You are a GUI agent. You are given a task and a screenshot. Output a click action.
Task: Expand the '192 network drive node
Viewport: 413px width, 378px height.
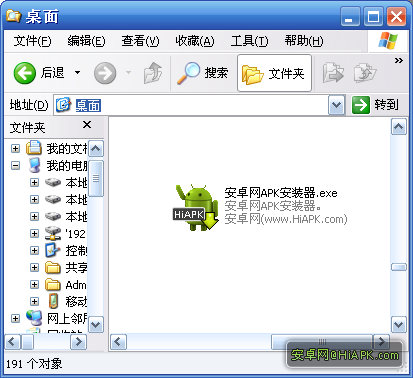tap(34, 233)
